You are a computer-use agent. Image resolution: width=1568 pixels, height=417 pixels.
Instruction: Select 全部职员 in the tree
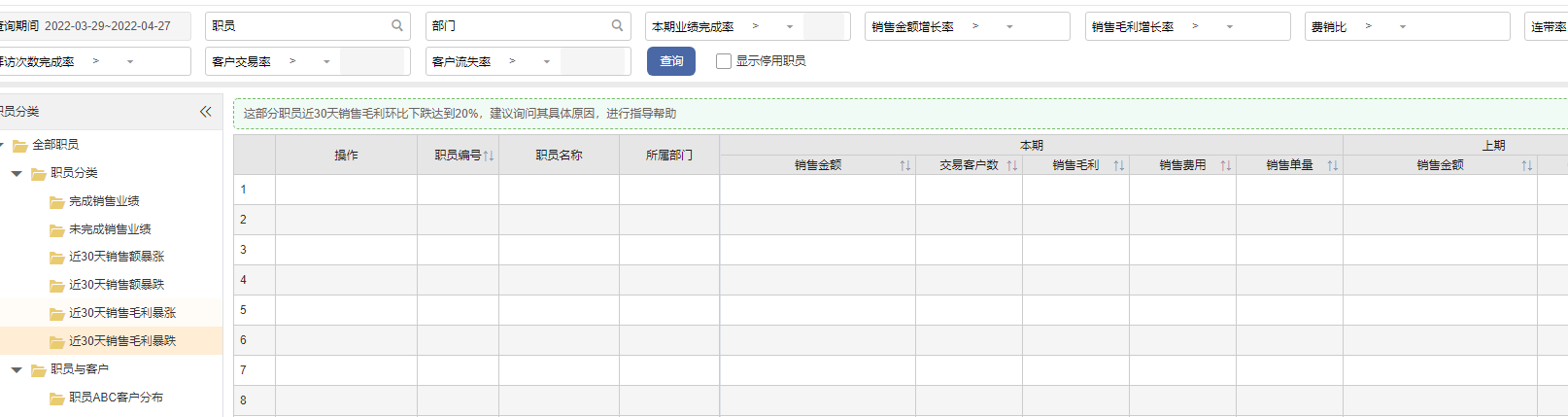tap(55, 145)
